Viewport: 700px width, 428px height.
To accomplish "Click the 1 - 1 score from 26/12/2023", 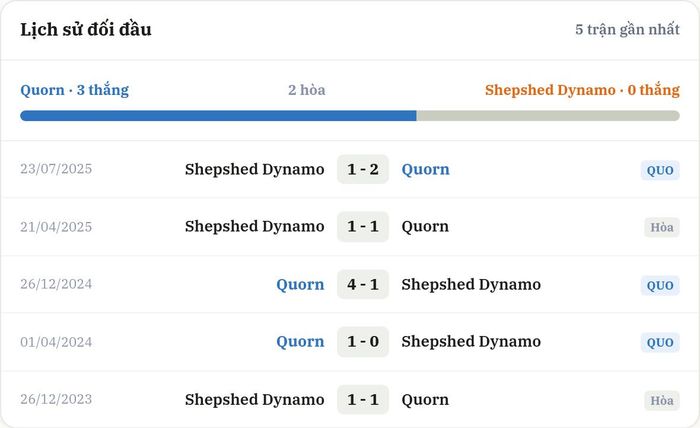I will (x=363, y=399).
